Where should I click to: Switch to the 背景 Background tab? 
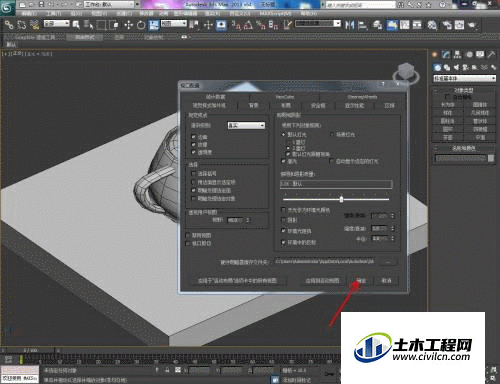[x=253, y=105]
